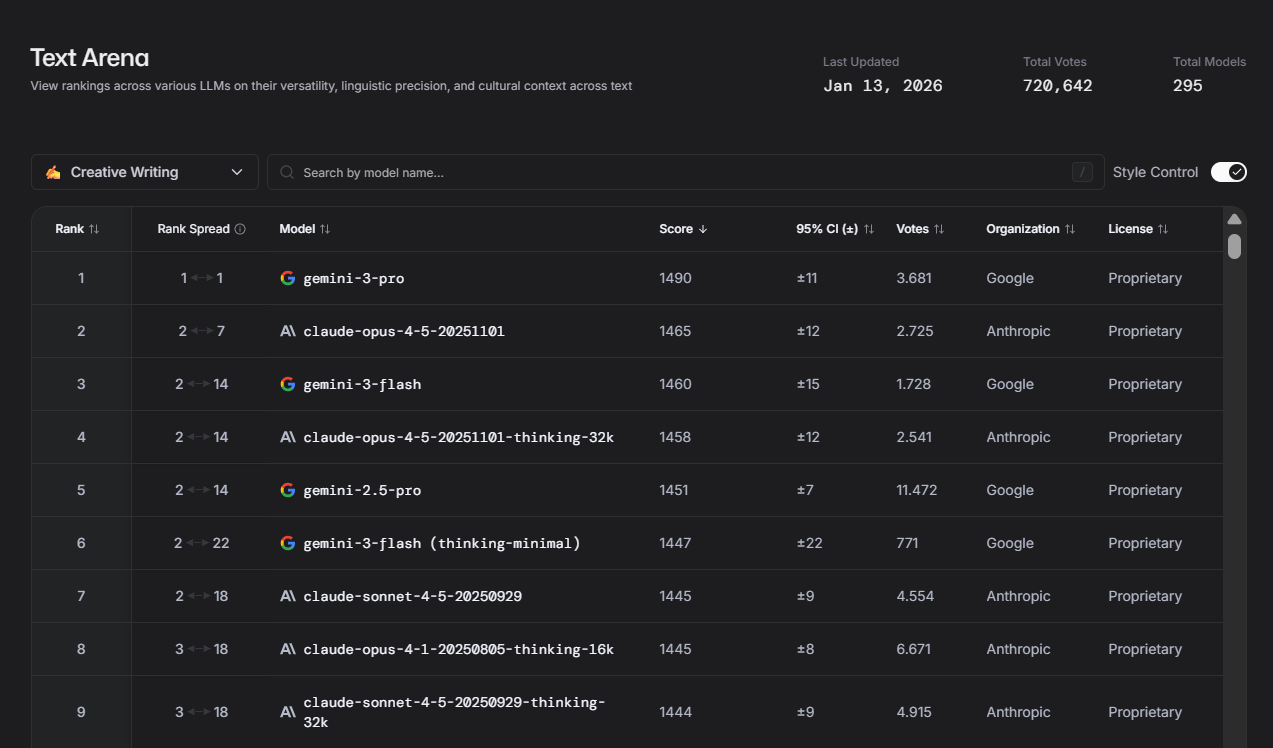This screenshot has width=1273, height=748.
Task: Click the ±22 confidence interval cell
Action: [x=809, y=543]
